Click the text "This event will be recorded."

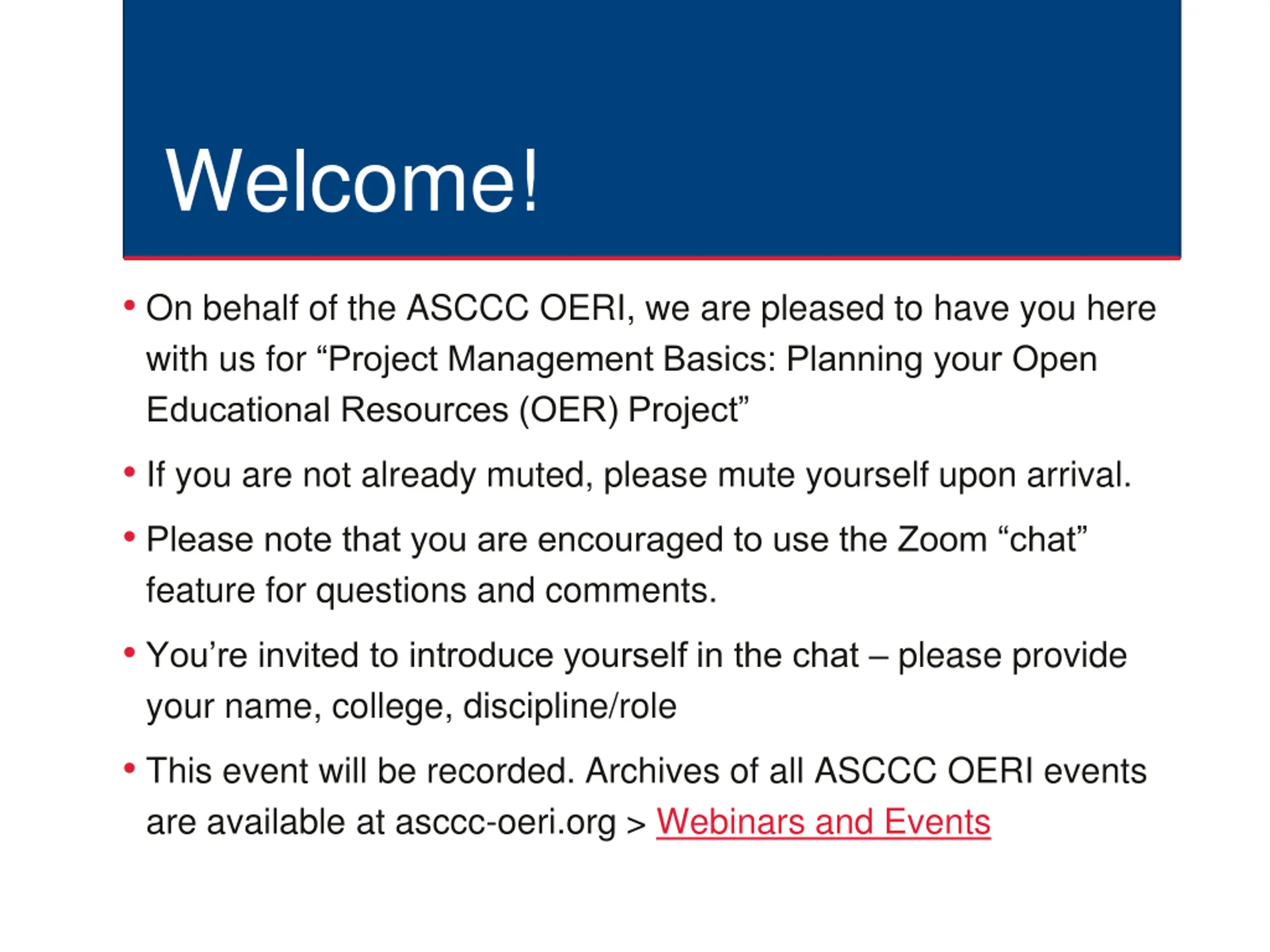click(x=360, y=771)
